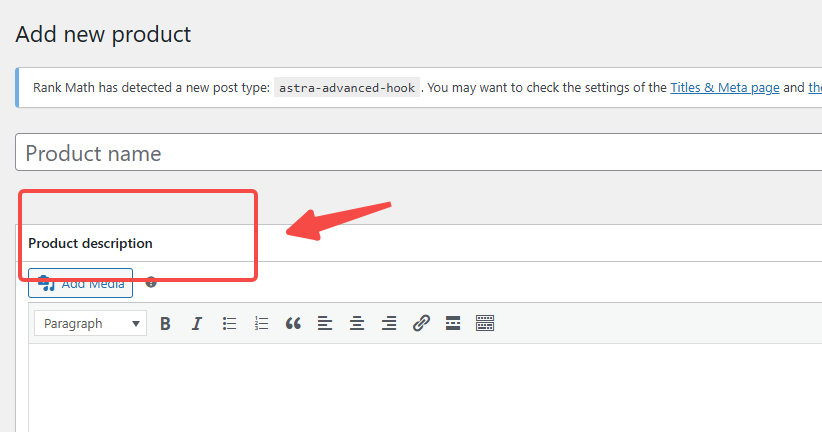Insert a numbered list
The image size is (822, 432).
(261, 323)
